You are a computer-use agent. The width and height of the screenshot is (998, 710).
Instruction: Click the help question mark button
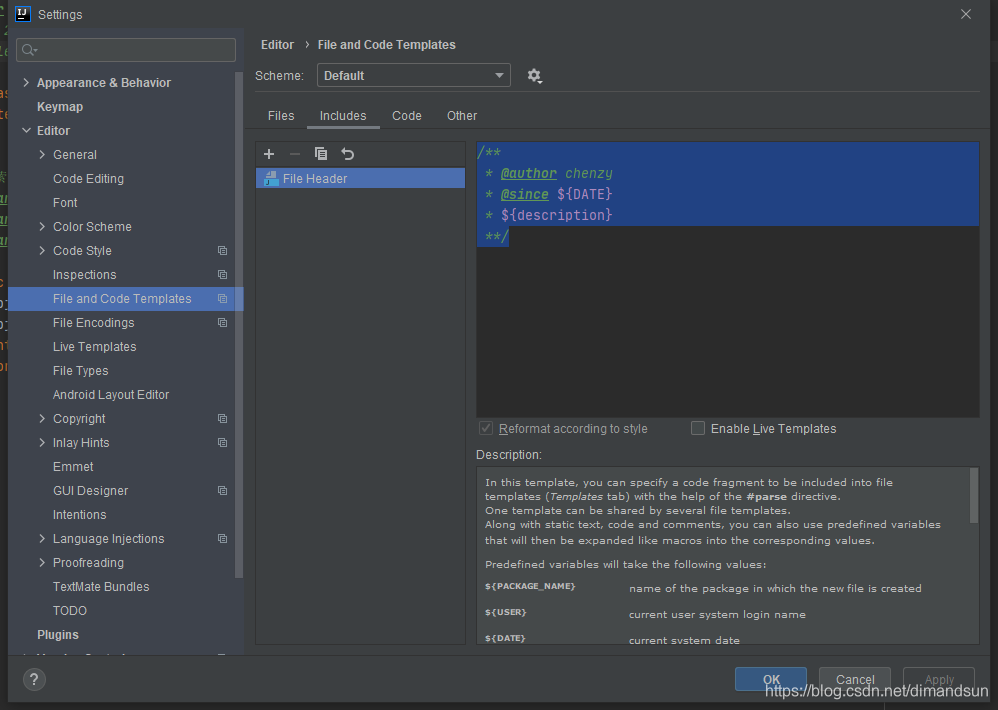coord(34,679)
